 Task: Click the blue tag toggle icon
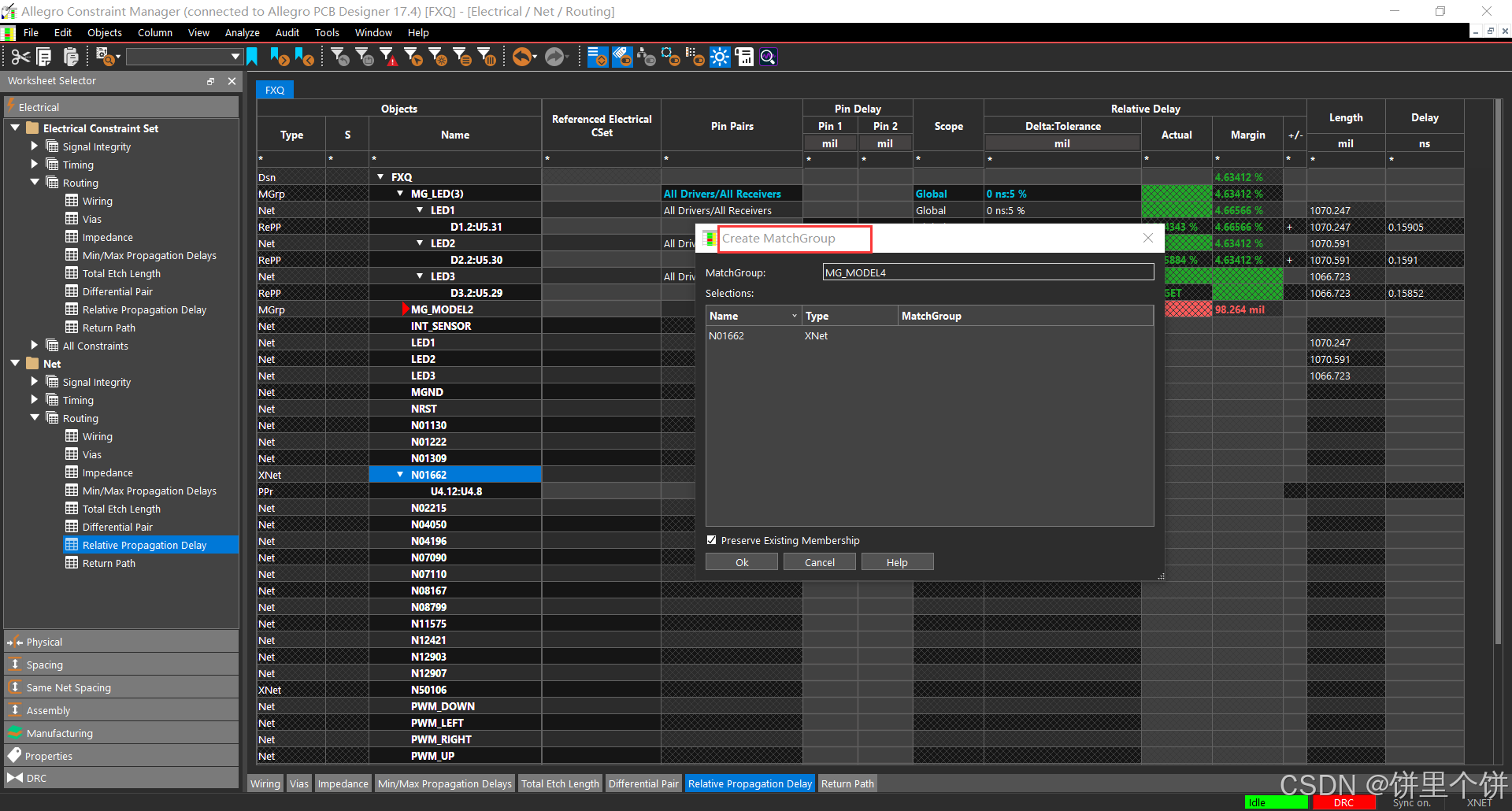(x=622, y=57)
